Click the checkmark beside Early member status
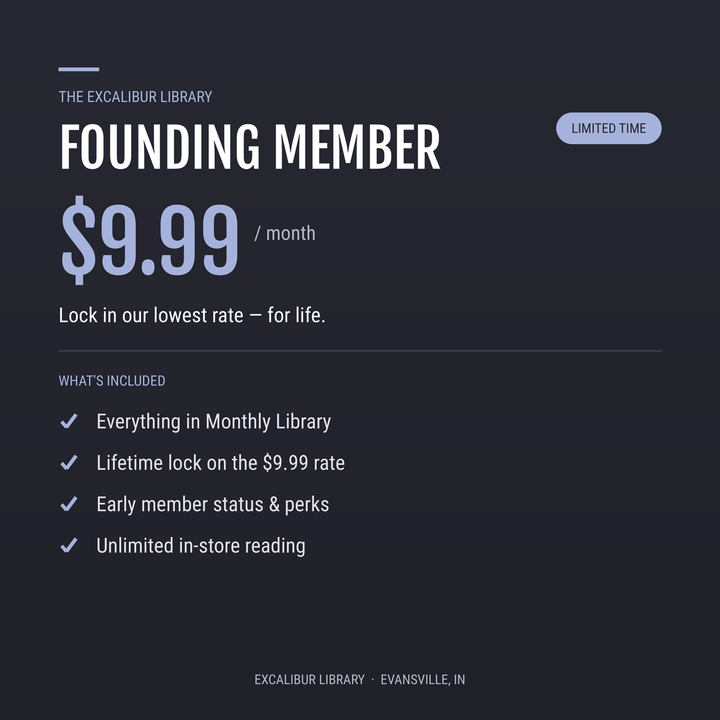Image resolution: width=720 pixels, height=720 pixels. (x=69, y=504)
